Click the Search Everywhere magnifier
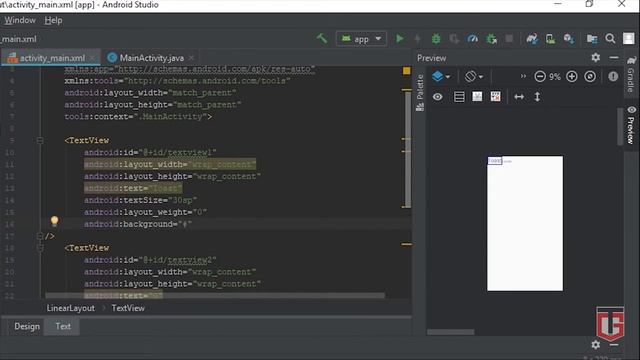 610,39
